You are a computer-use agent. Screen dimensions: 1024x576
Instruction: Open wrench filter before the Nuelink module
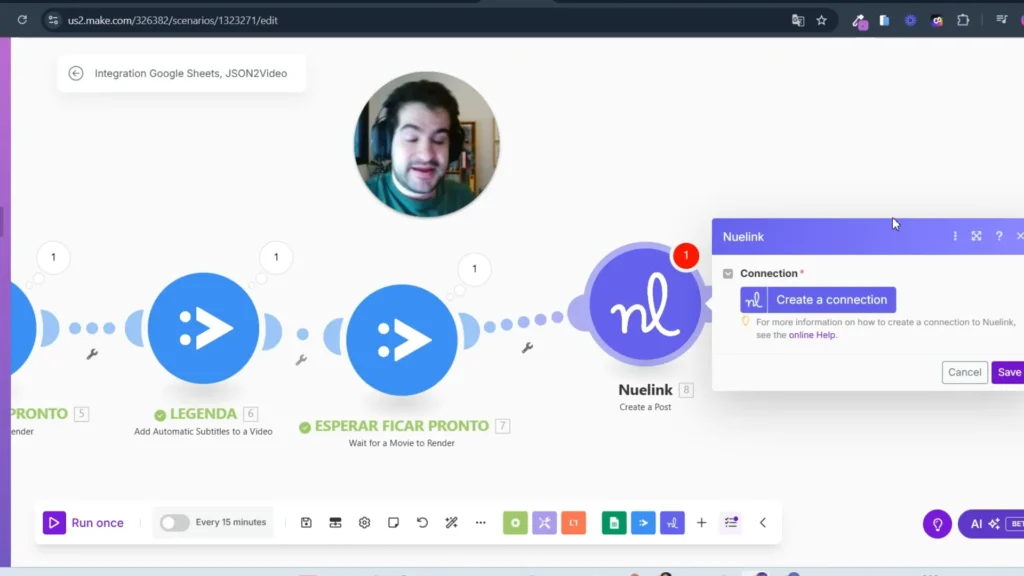pyautogui.click(x=528, y=347)
